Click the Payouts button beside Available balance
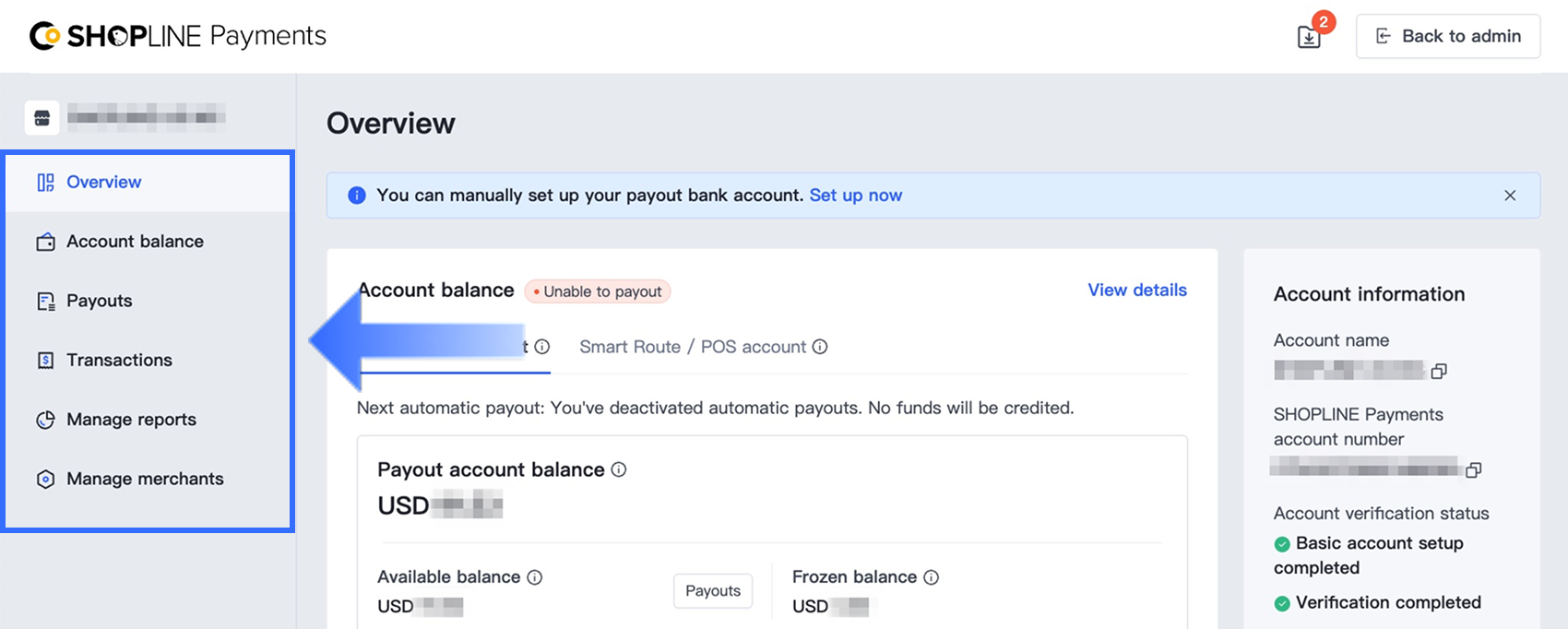Image resolution: width=1568 pixels, height=629 pixels. point(713,591)
